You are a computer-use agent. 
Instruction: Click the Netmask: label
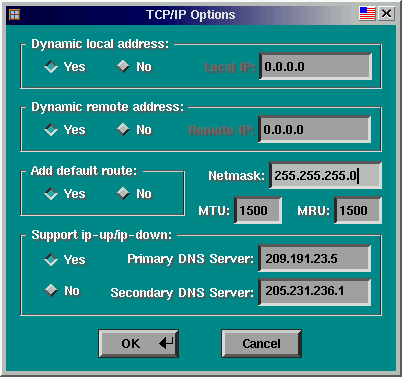(x=237, y=176)
